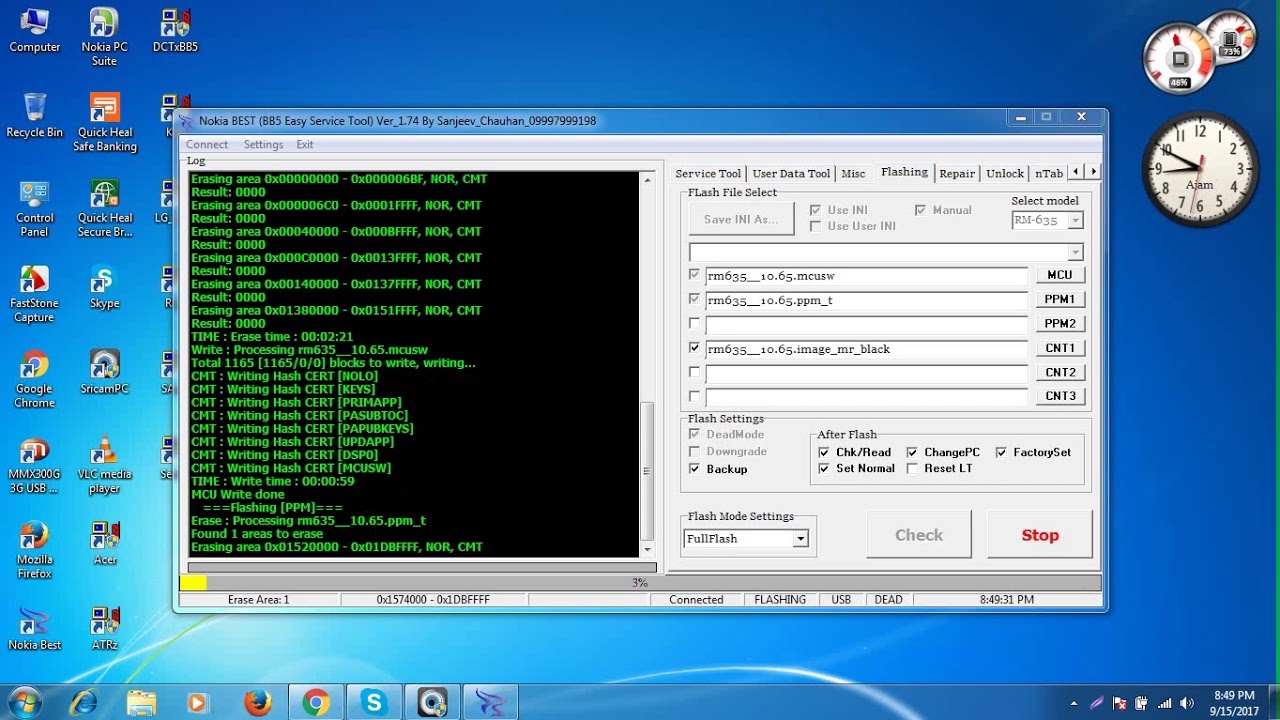The image size is (1280, 720).
Task: Open Google Chrome desktop shortcut
Action: coord(34,380)
